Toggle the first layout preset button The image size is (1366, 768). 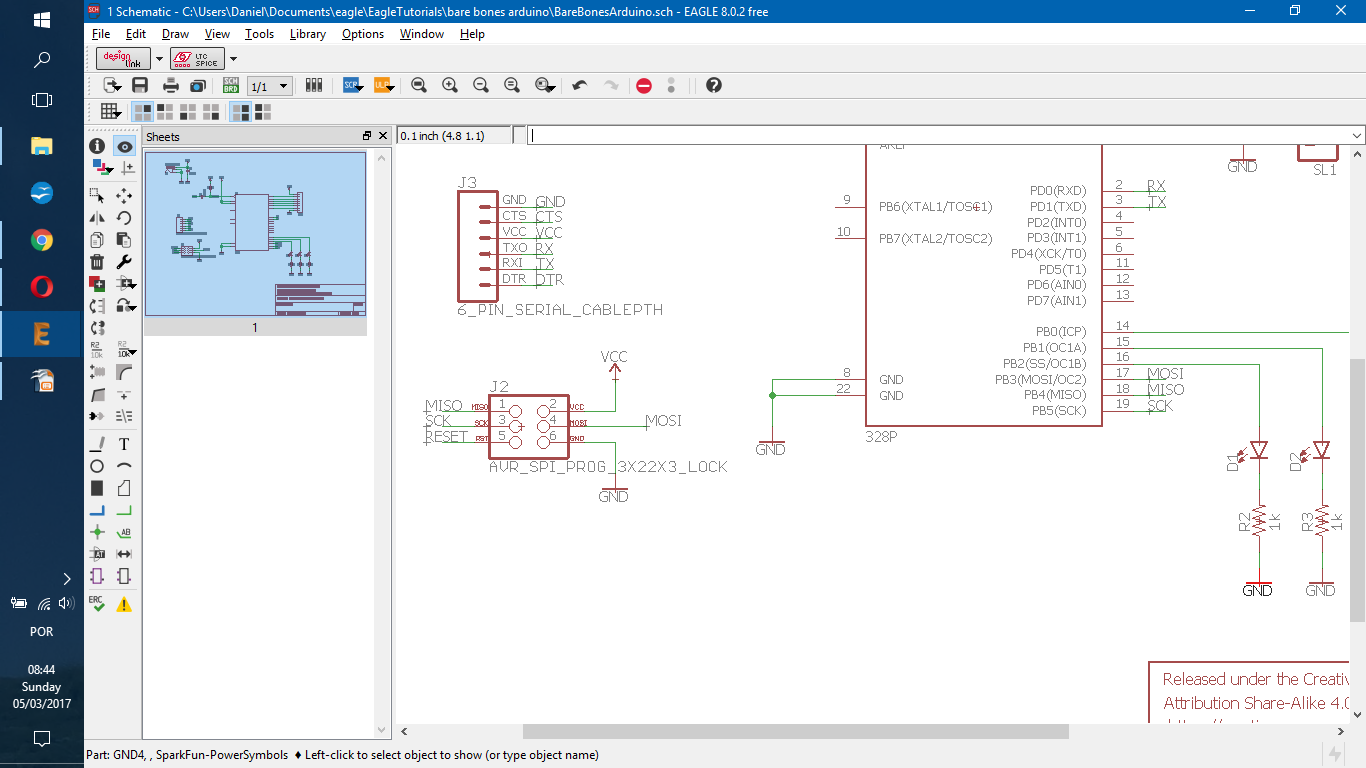point(143,112)
